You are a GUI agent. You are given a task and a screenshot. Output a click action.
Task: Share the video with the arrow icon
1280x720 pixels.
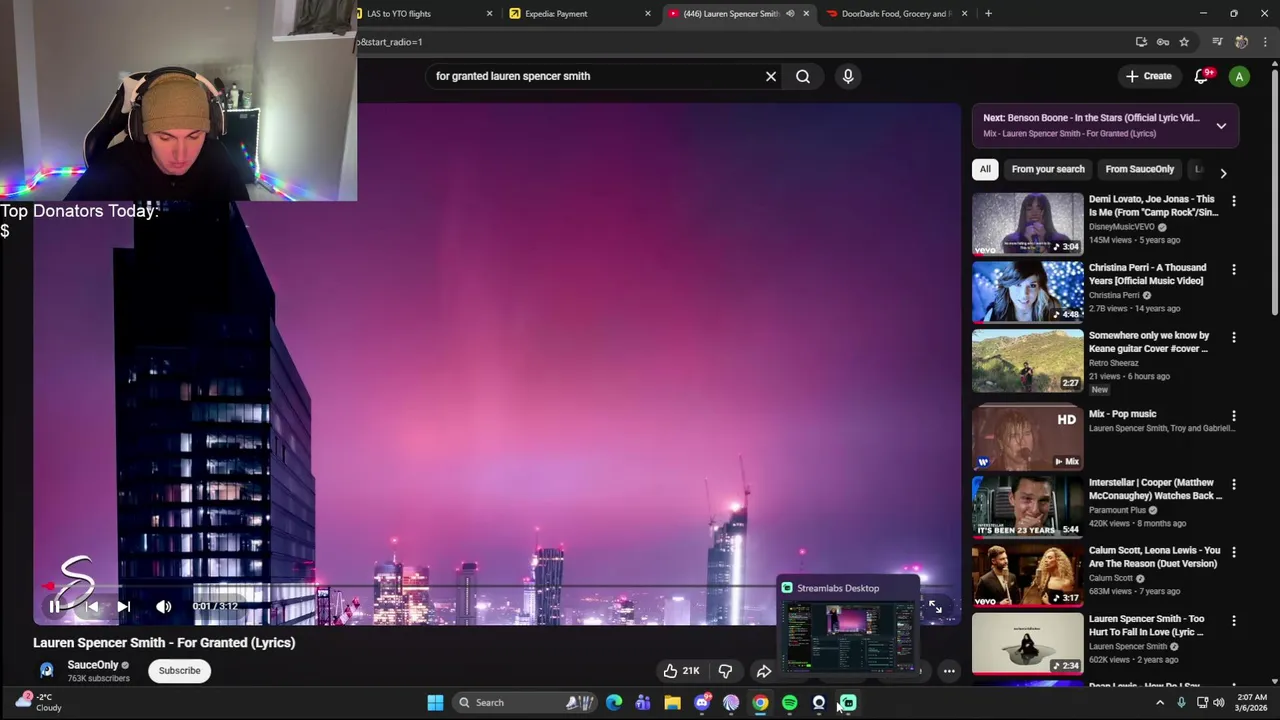[x=763, y=671]
